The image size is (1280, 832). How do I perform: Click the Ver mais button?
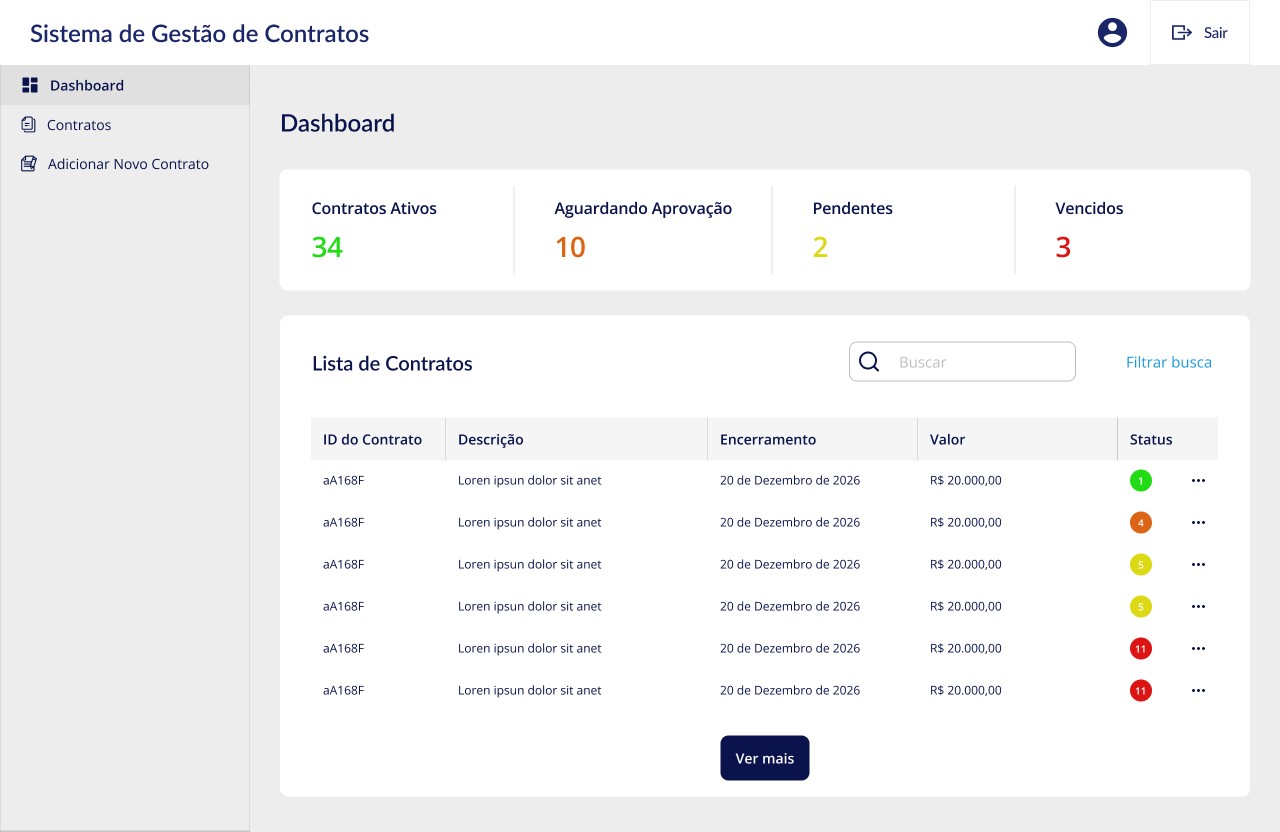(x=765, y=758)
